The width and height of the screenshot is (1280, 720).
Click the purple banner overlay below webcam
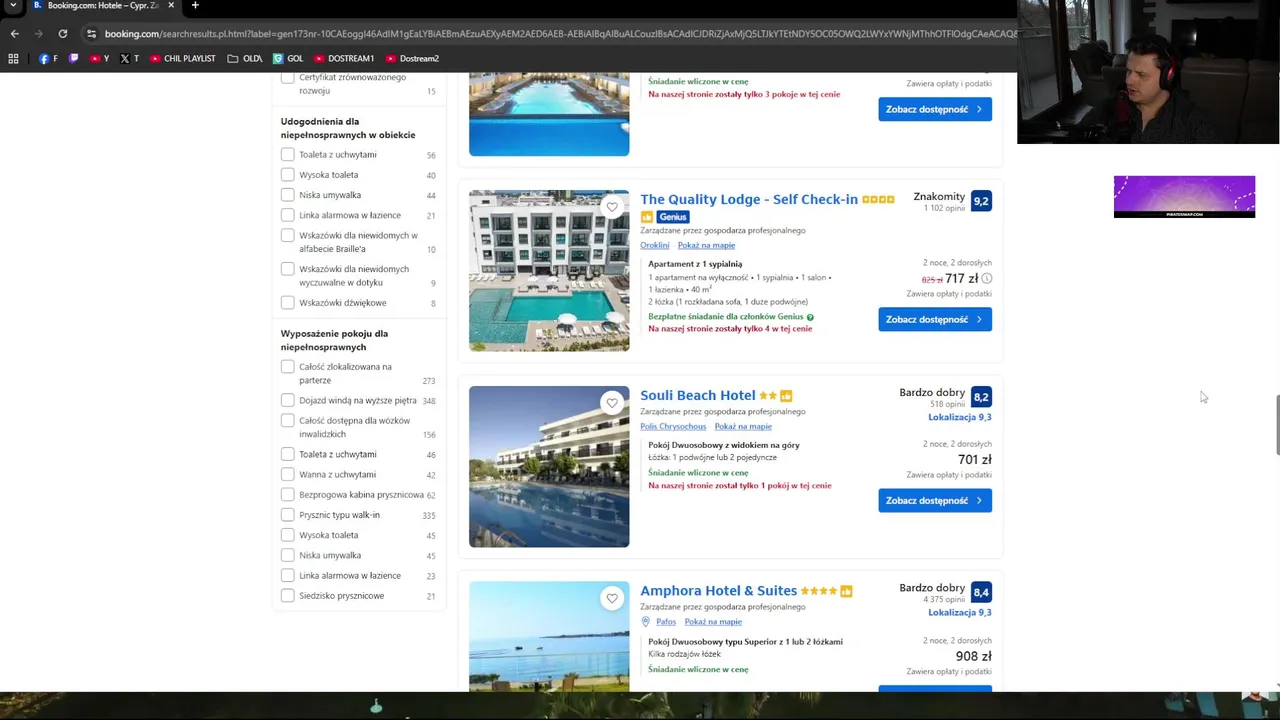(1184, 197)
